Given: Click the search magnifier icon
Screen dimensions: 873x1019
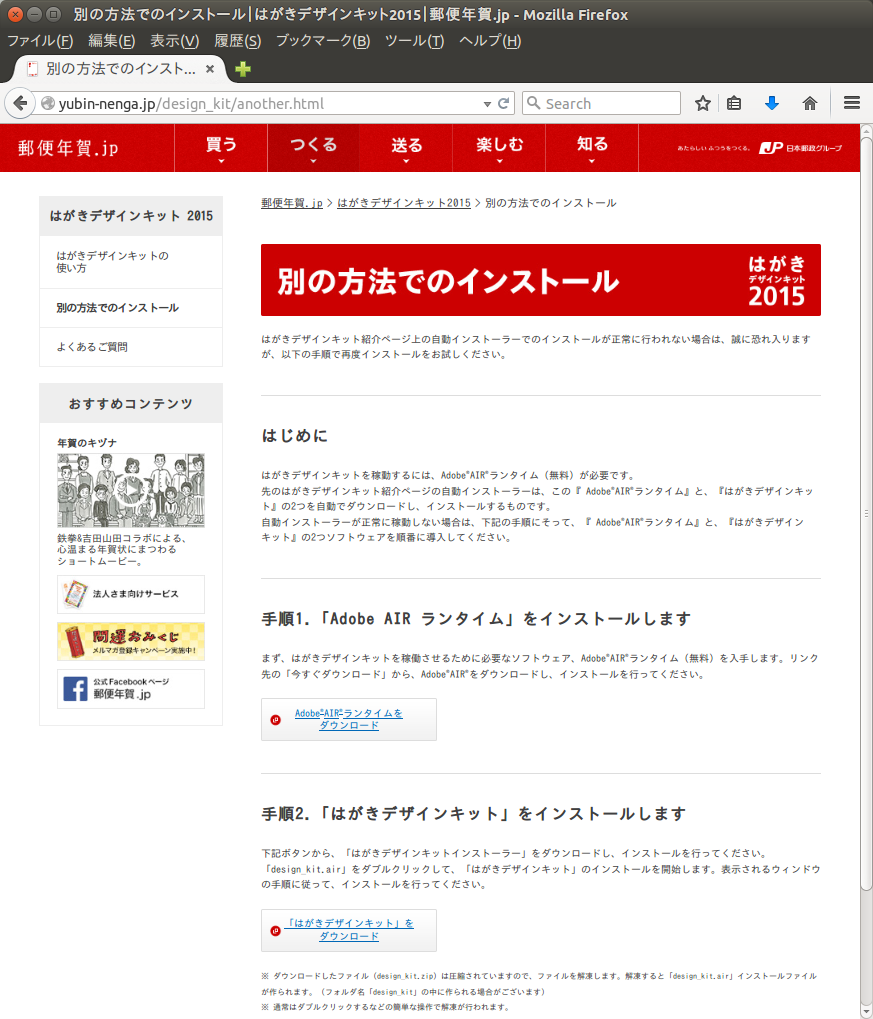Looking at the screenshot, I should [534, 103].
